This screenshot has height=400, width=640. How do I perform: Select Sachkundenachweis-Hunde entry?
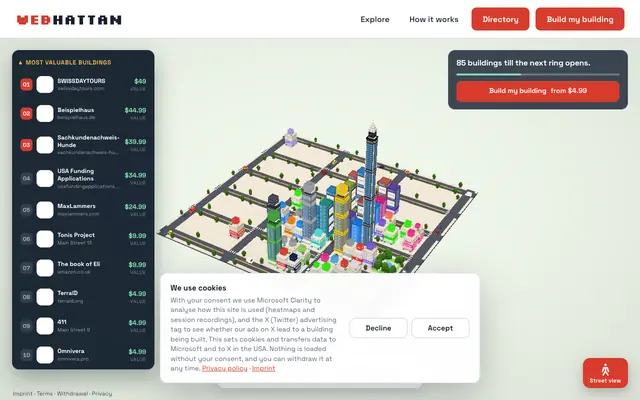[83, 145]
